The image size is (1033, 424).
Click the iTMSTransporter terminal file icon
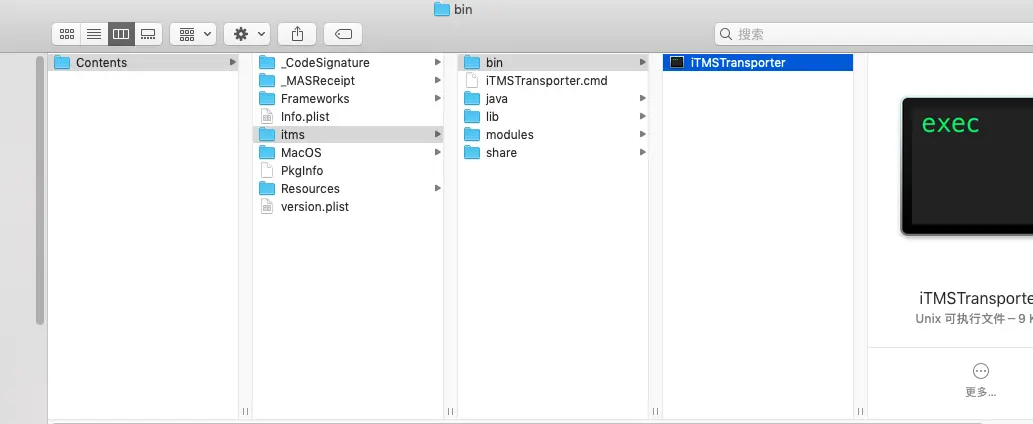[677, 63]
